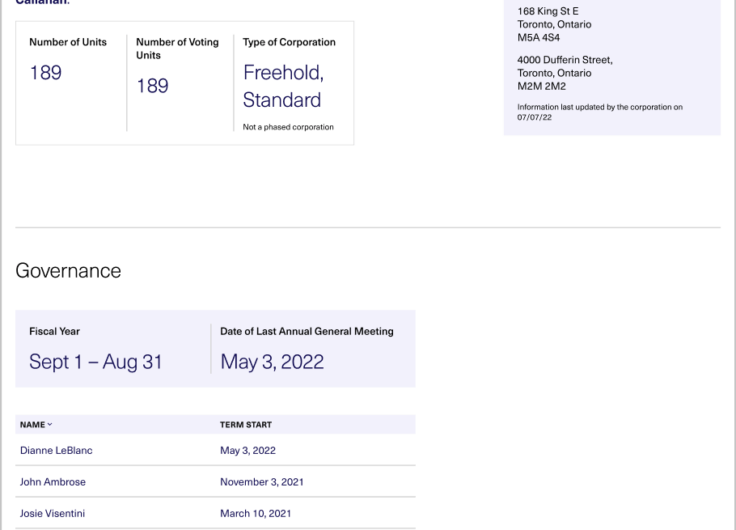Viewport: 736px width, 530px height.
Task: Open John Ambrose director link
Action: click(53, 482)
